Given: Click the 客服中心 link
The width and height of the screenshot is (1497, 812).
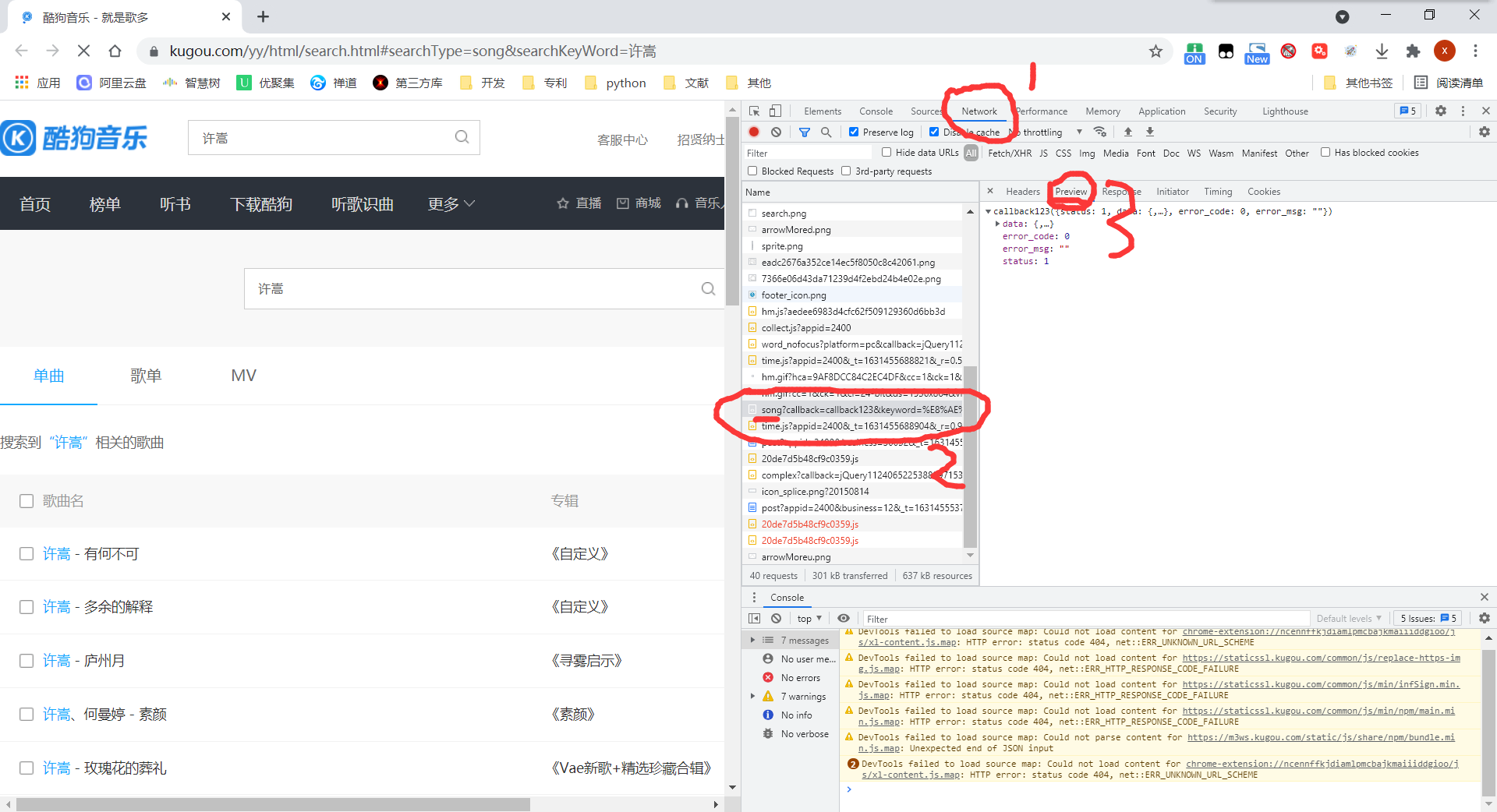Looking at the screenshot, I should (x=622, y=139).
